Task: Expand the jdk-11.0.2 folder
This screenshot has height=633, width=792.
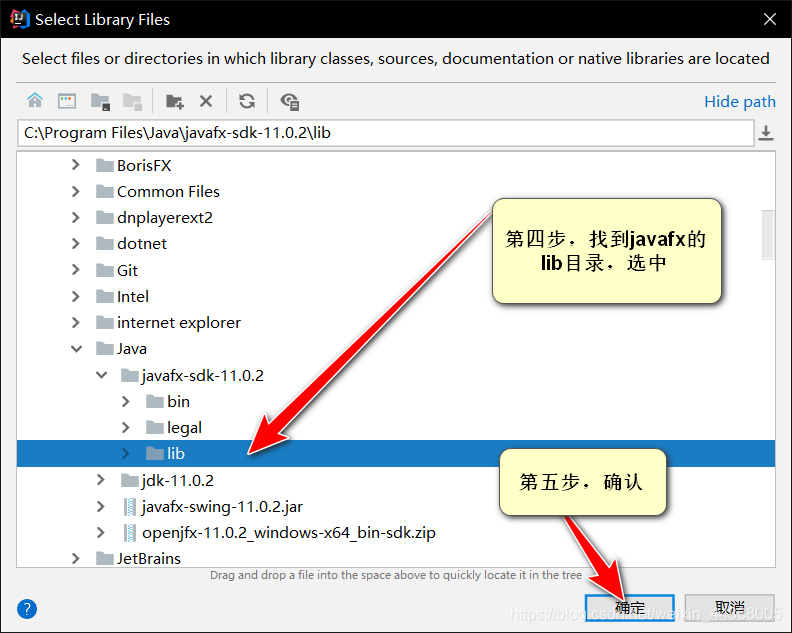Action: (x=101, y=480)
